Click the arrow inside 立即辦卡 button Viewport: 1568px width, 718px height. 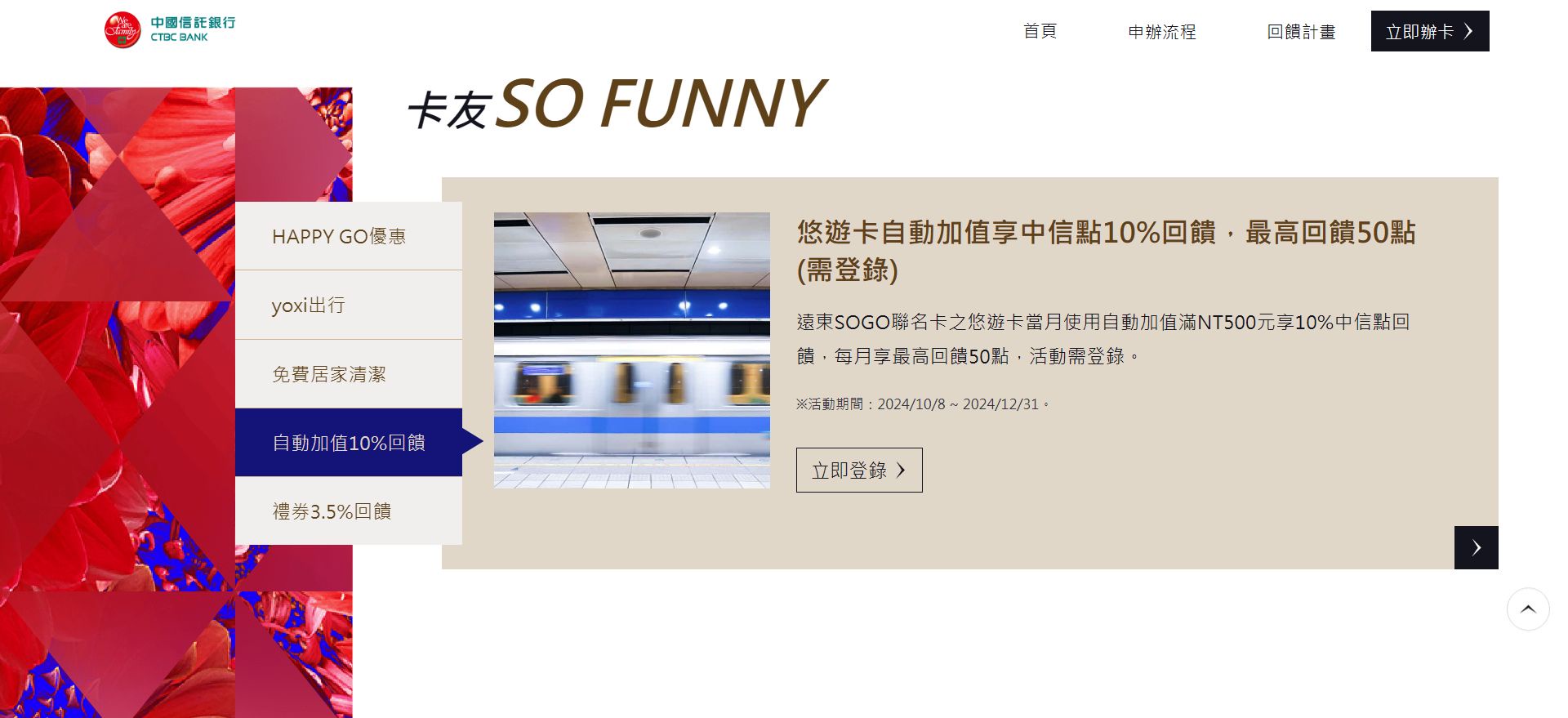1468,31
